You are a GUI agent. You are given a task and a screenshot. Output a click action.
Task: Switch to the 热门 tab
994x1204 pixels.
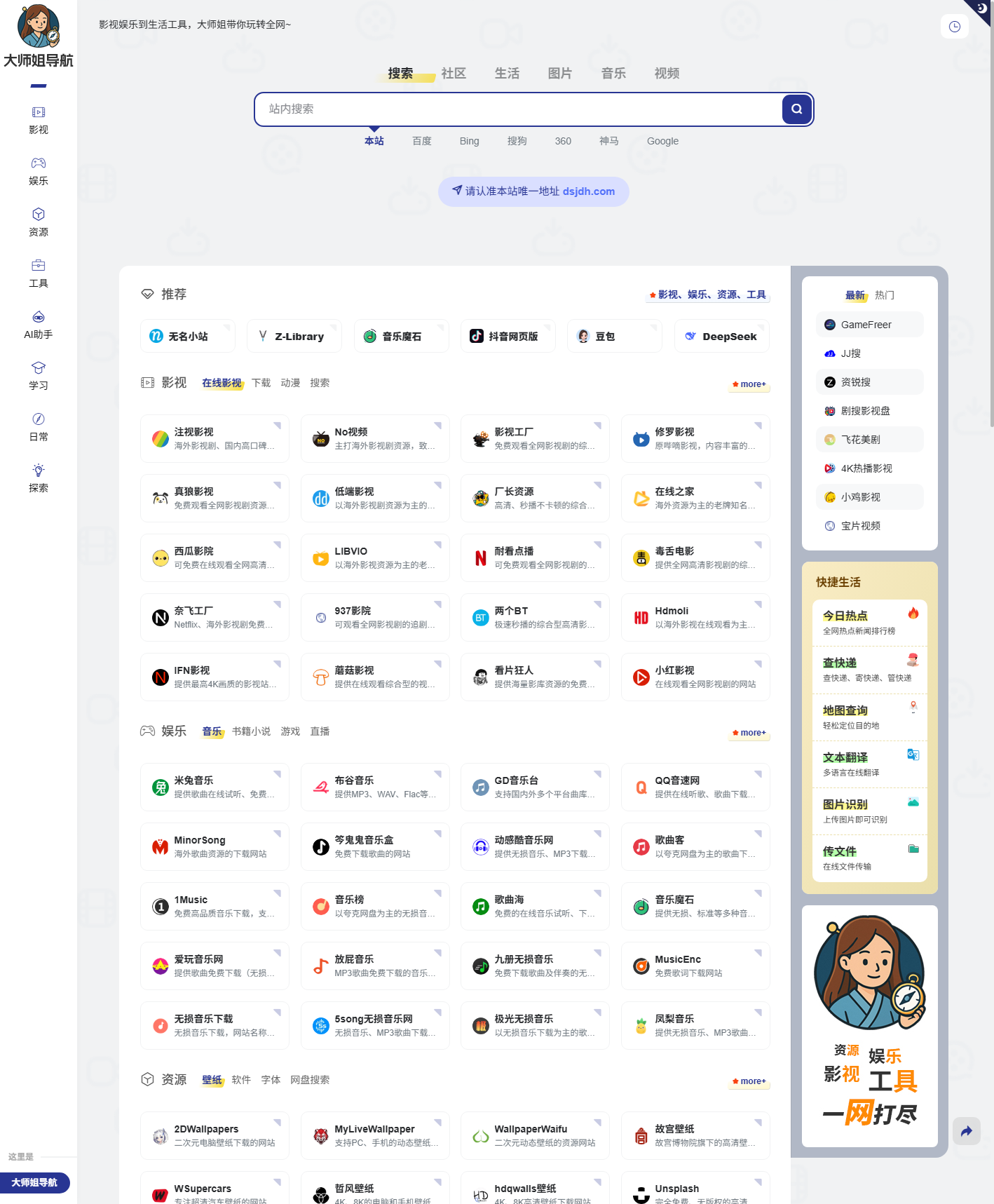(885, 295)
